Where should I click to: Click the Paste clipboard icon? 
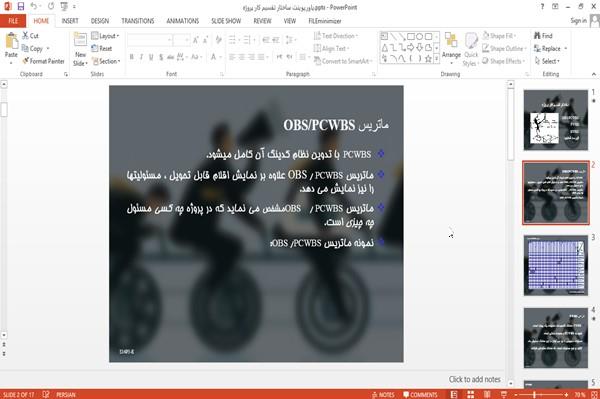tap(11, 41)
